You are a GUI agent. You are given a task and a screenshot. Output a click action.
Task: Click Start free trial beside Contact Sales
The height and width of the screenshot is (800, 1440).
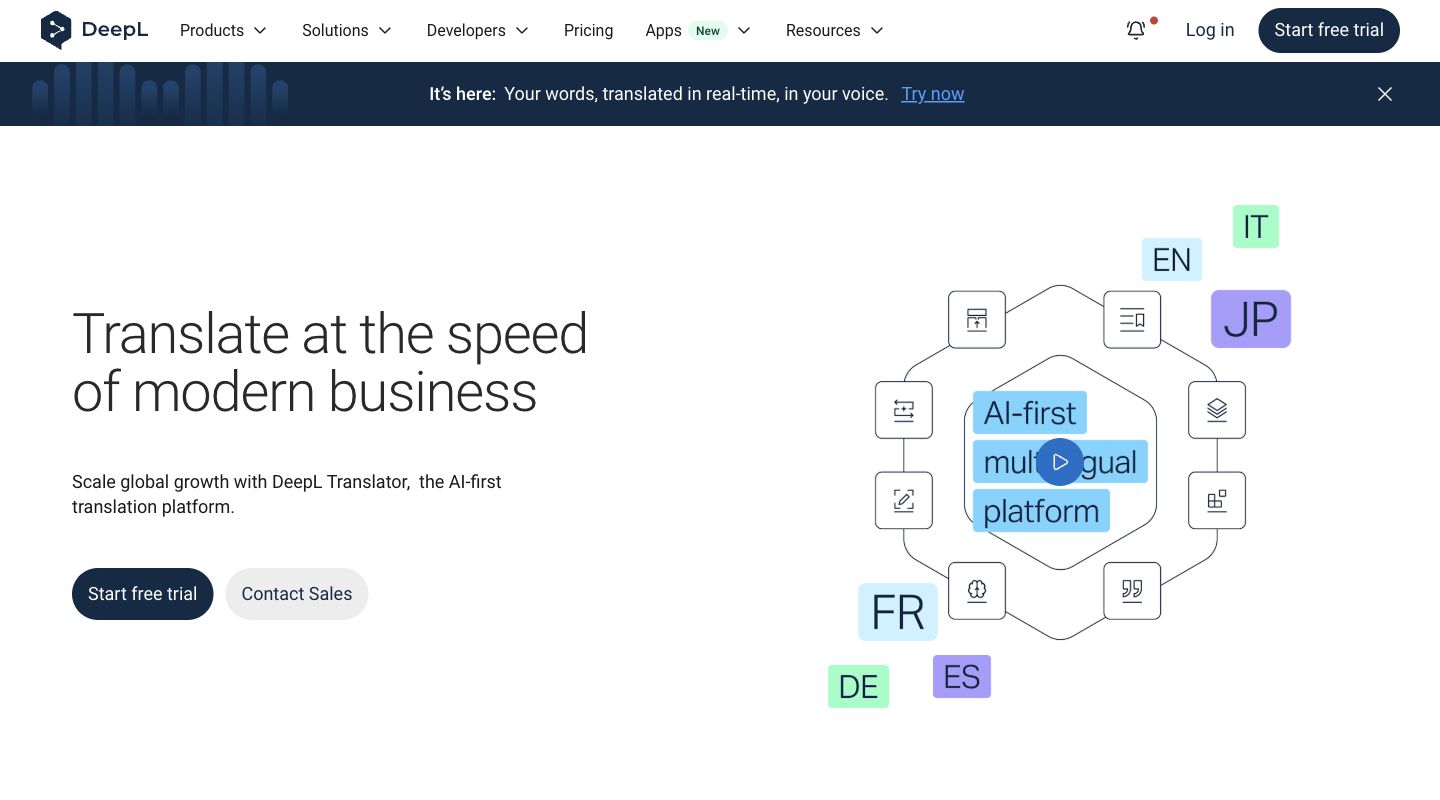(143, 594)
